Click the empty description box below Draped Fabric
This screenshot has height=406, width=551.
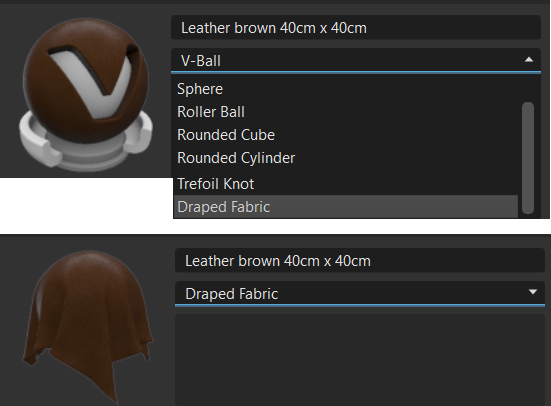click(360, 360)
